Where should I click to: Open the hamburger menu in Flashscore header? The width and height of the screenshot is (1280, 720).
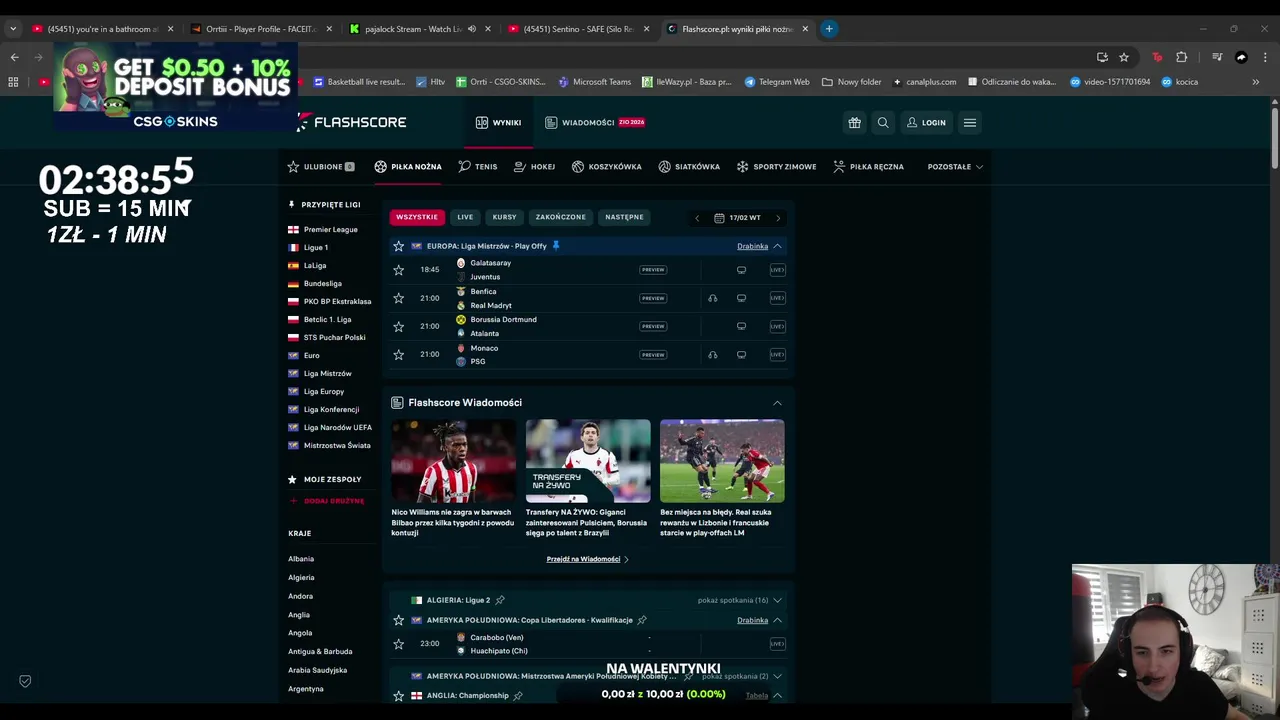click(x=970, y=122)
